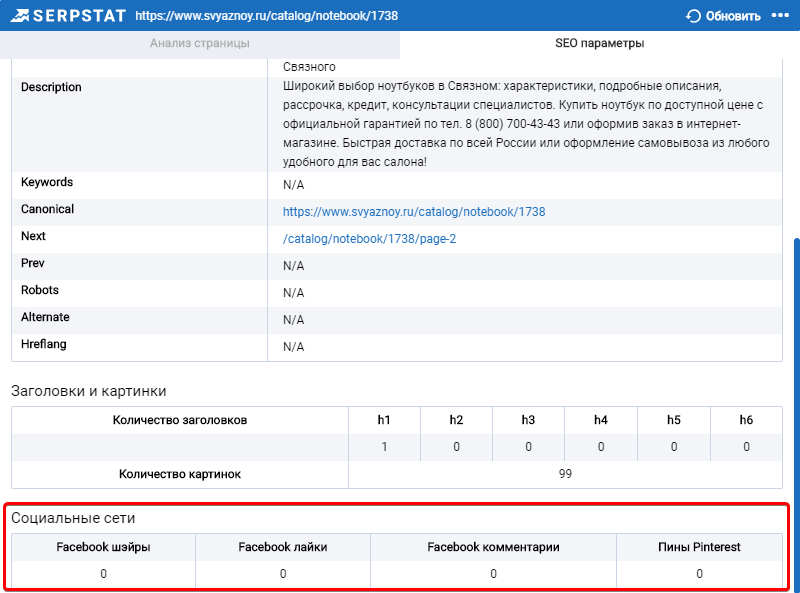The image size is (800, 593).
Task: Click the Prev row label
Action: pos(33,263)
